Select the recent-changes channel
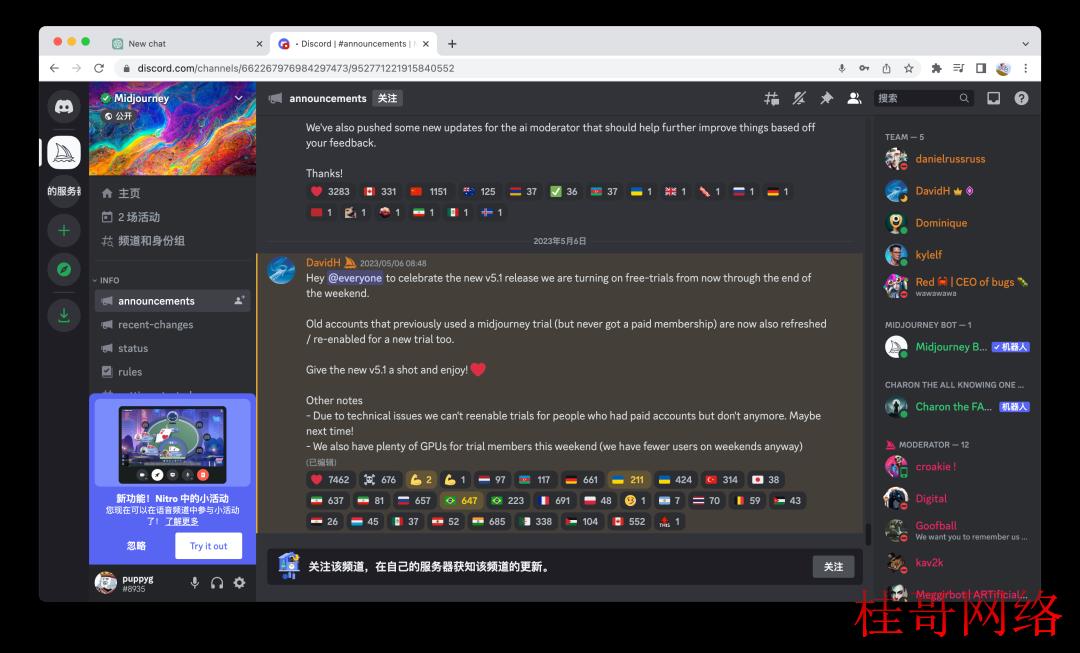1080x653 pixels. [x=172, y=324]
